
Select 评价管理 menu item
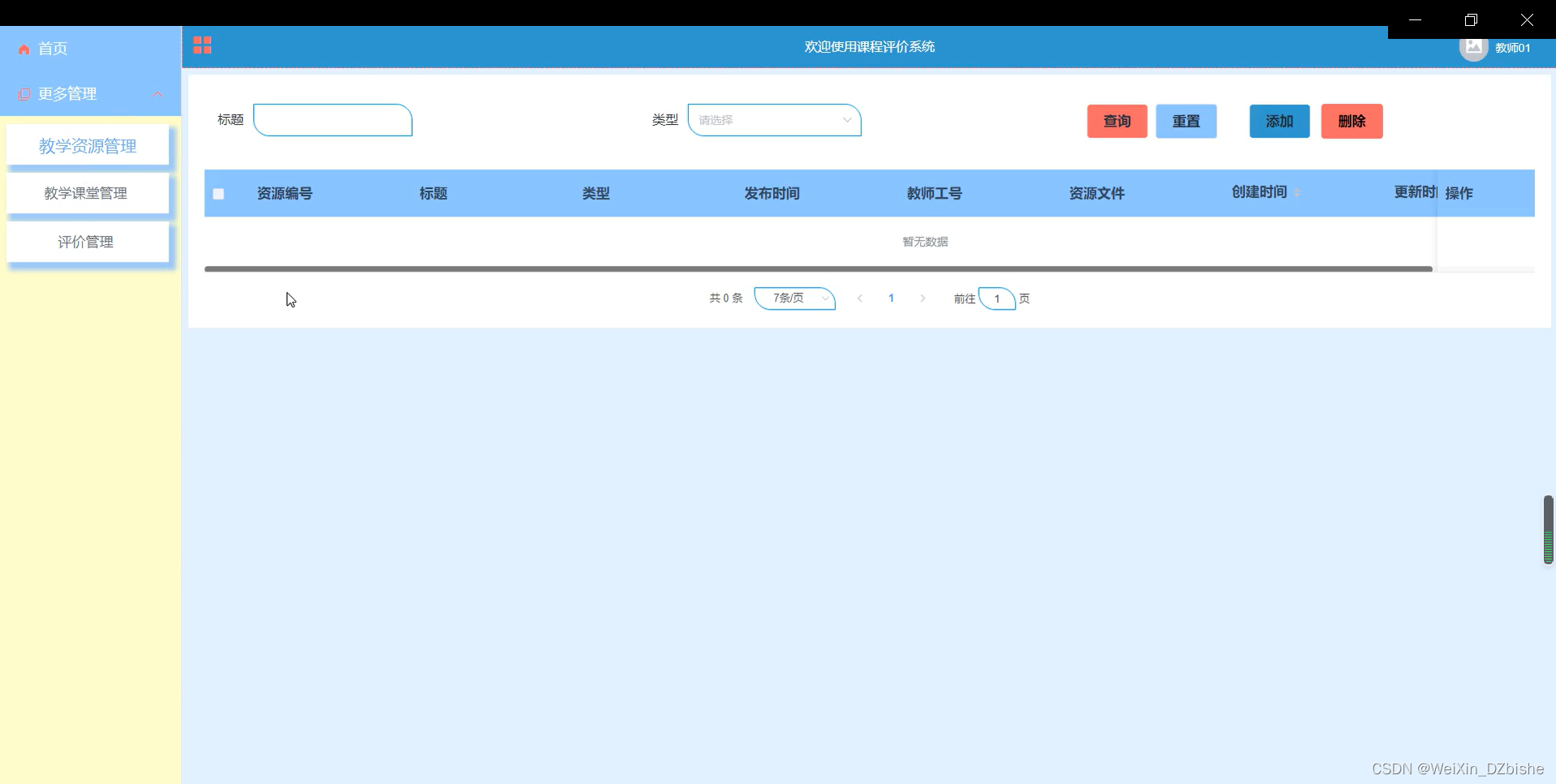pyautogui.click(x=88, y=242)
